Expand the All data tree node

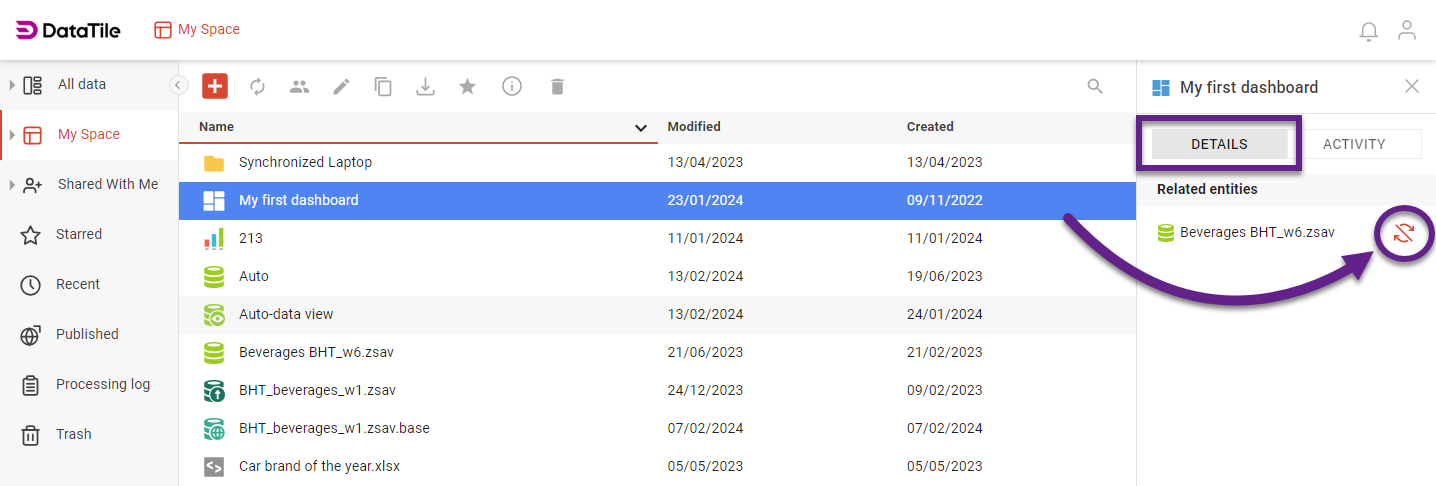coord(12,85)
